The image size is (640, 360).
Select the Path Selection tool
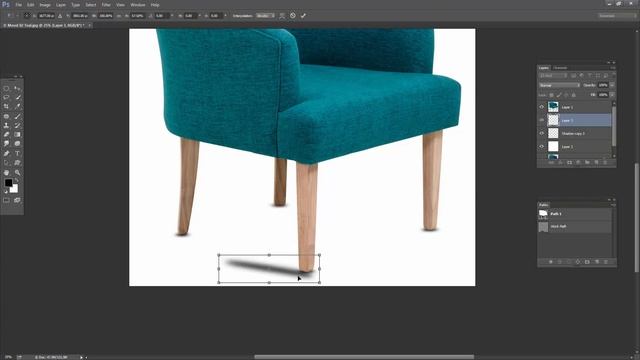[x=6, y=163]
